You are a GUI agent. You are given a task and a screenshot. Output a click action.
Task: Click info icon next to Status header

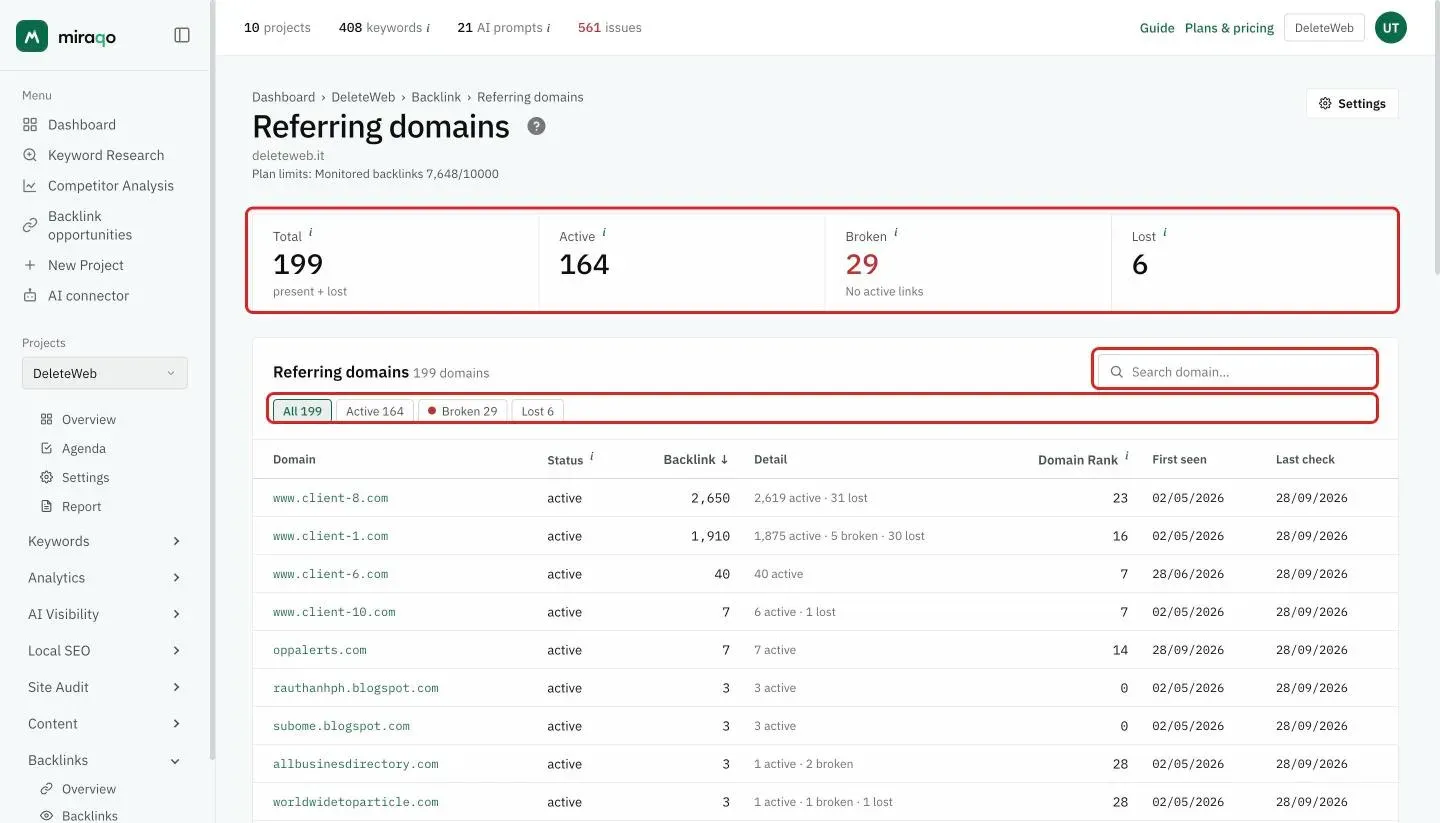pyautogui.click(x=591, y=456)
